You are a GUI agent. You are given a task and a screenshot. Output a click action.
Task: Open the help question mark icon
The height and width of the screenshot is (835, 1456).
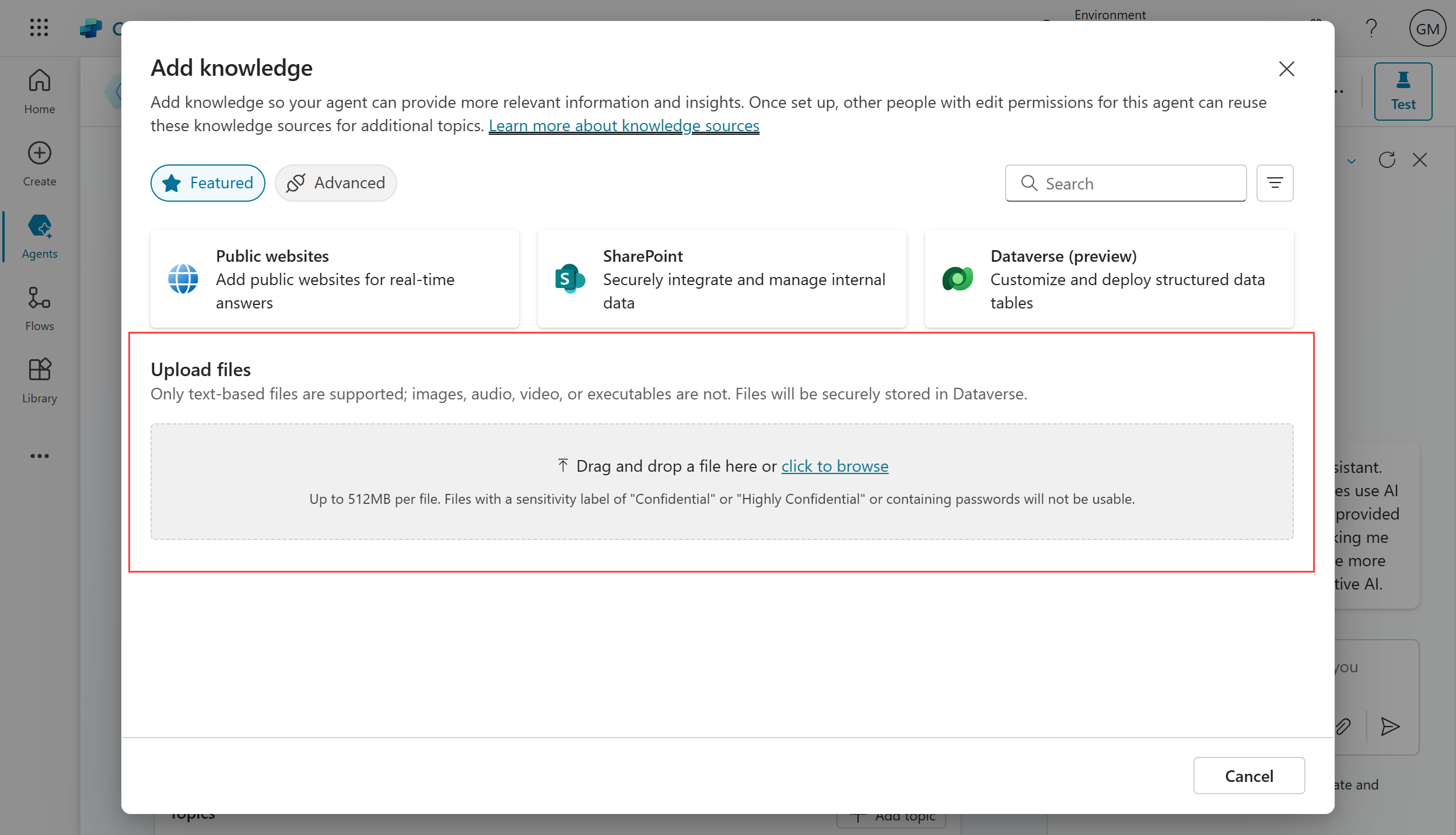coord(1371,28)
